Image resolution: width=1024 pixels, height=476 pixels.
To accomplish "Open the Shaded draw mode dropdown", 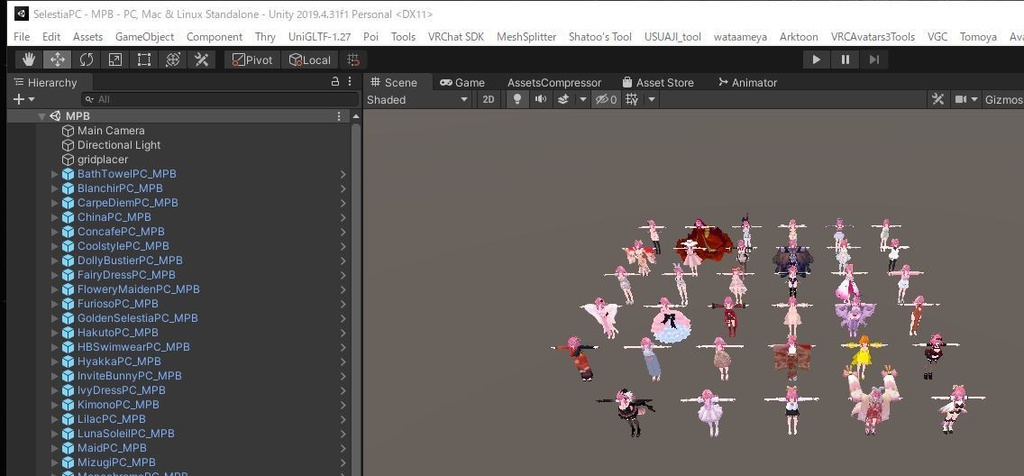I will pyautogui.click(x=418, y=99).
